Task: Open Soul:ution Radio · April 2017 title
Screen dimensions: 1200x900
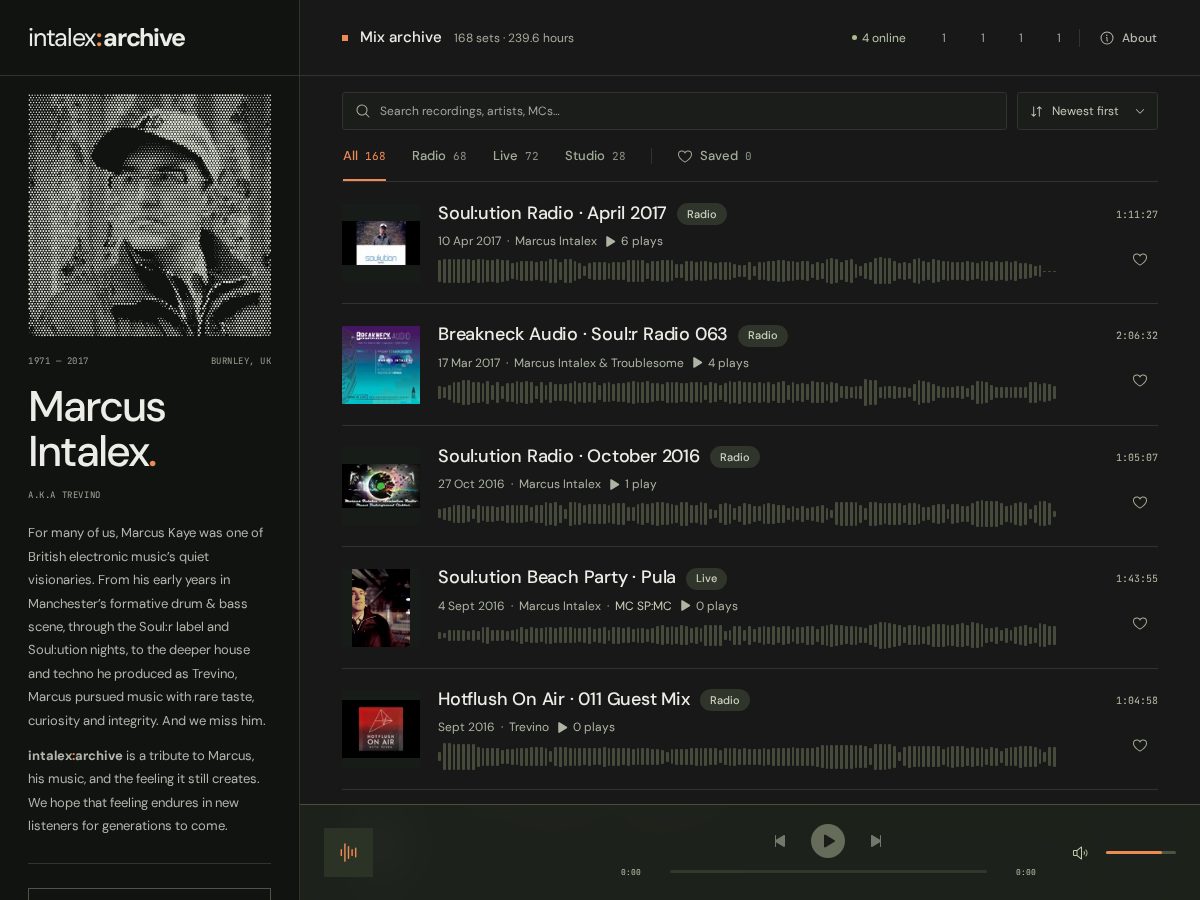Action: point(552,213)
